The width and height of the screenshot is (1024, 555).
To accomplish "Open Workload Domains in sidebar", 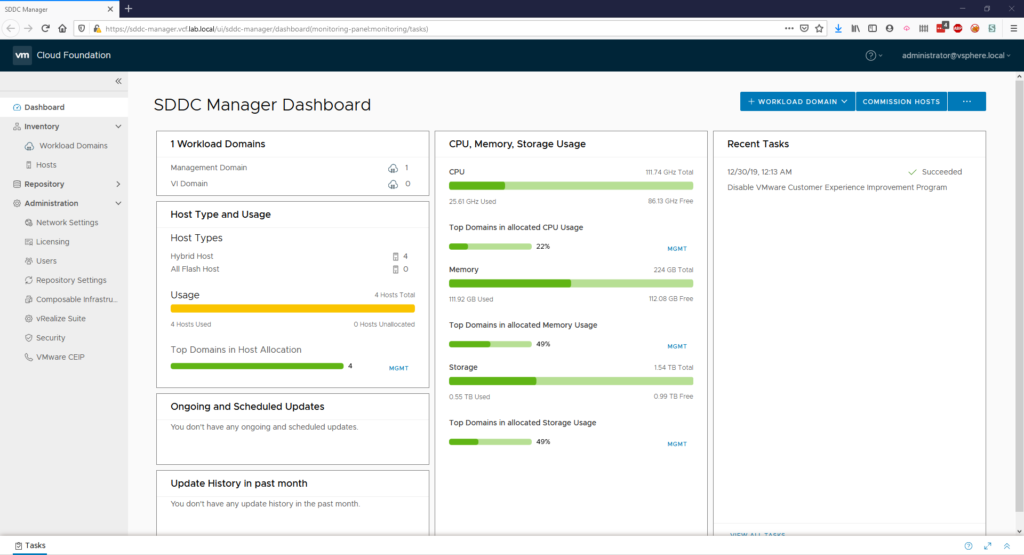I will click(73, 146).
